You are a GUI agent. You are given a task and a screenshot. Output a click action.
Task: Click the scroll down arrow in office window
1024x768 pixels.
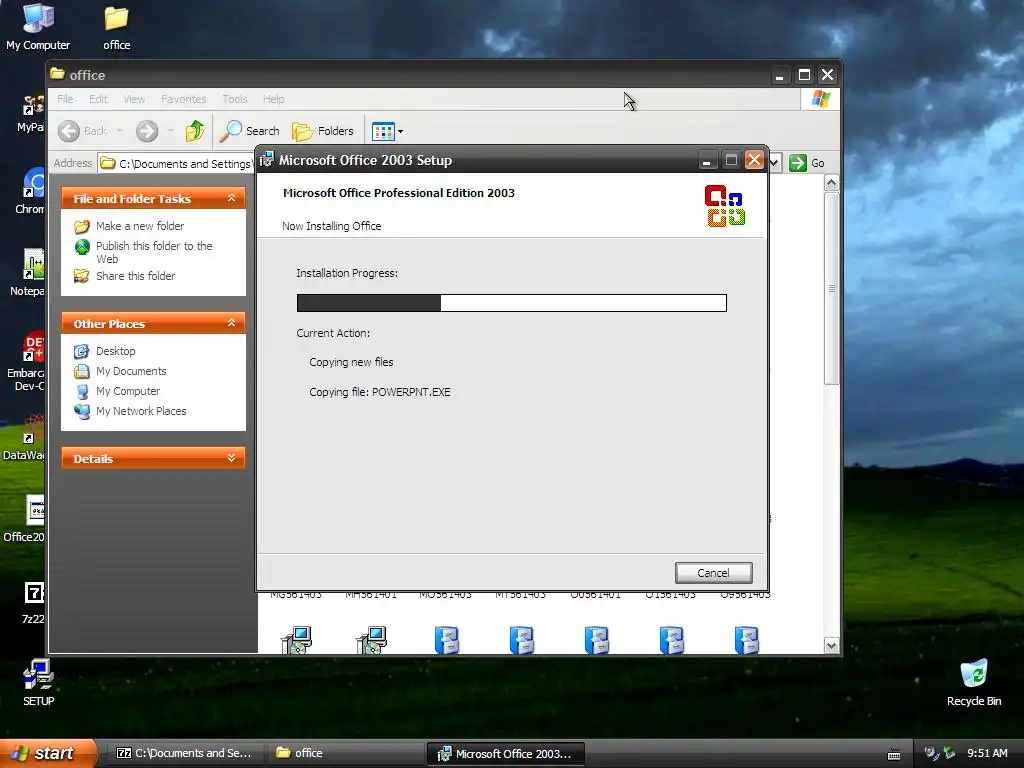(831, 645)
